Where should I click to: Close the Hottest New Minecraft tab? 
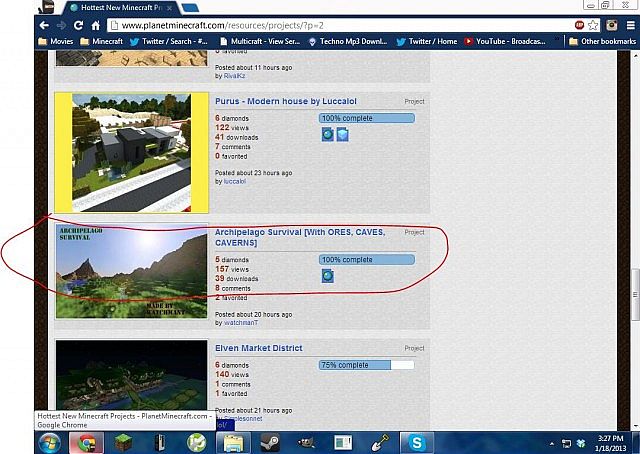[x=169, y=8]
